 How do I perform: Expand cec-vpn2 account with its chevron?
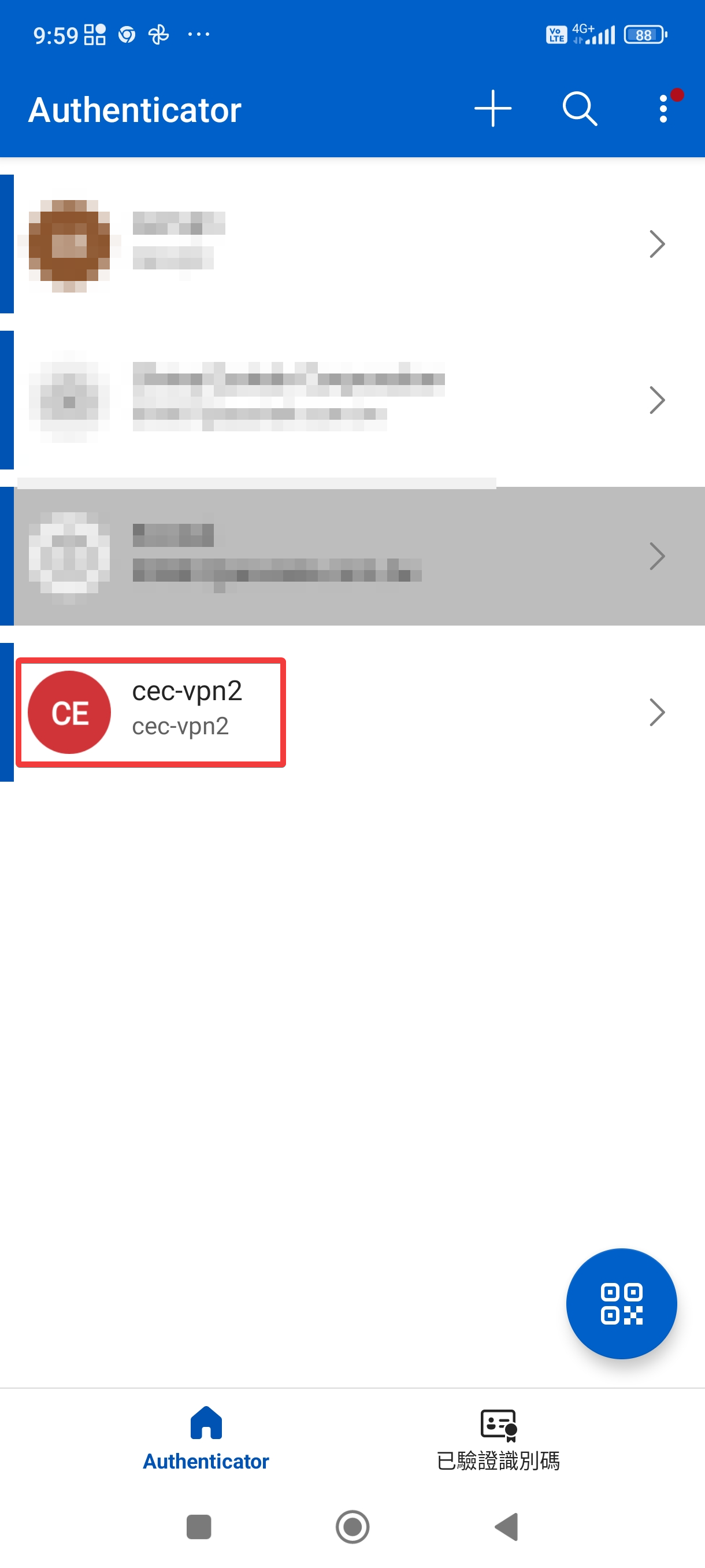[657, 712]
